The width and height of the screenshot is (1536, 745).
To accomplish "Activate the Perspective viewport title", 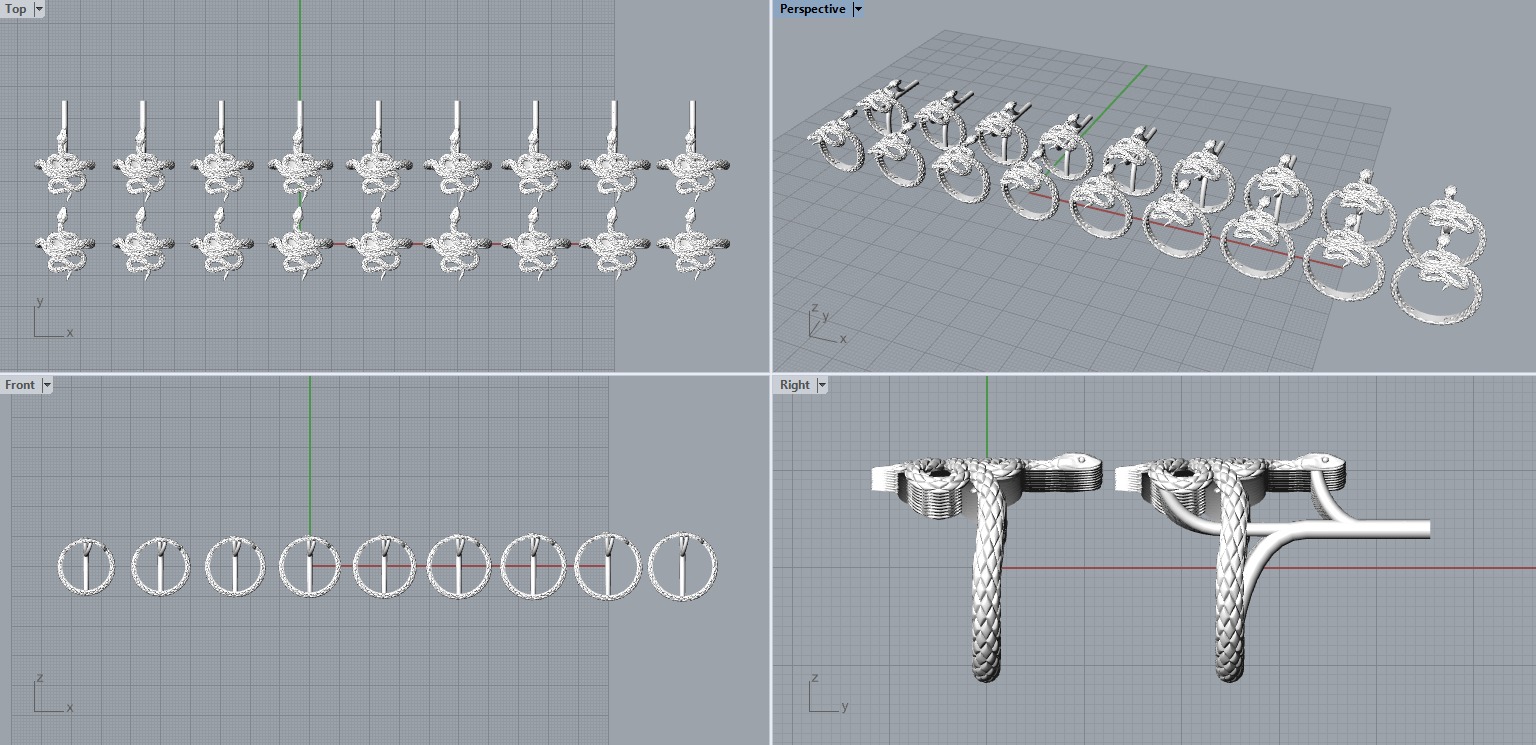I will pos(813,9).
